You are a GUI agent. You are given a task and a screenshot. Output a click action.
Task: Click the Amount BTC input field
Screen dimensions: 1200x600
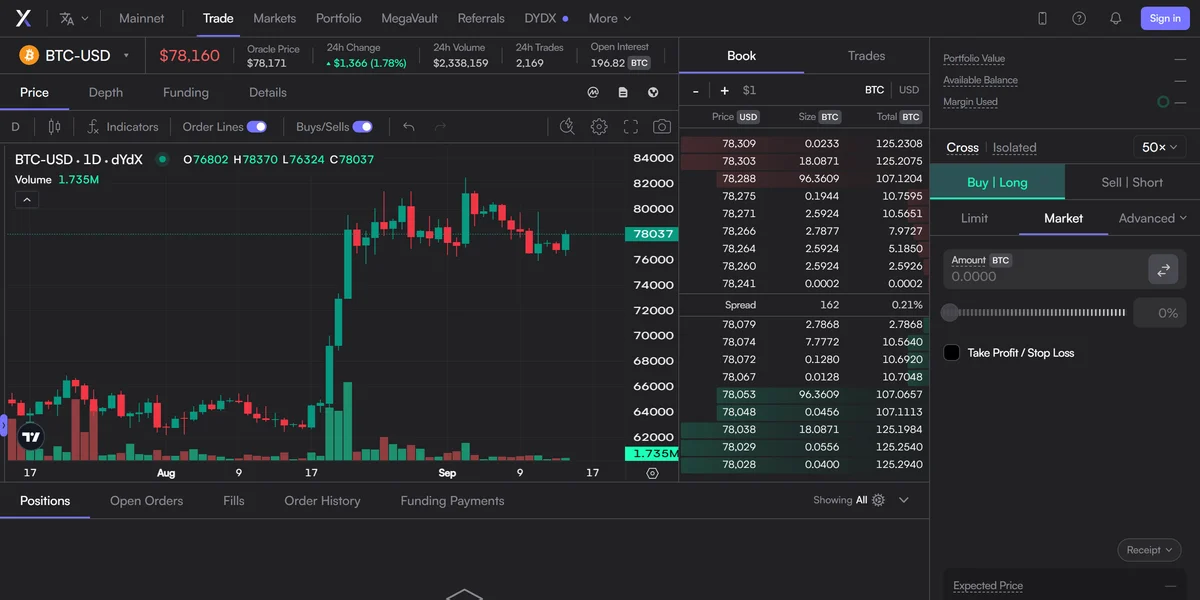1045,269
